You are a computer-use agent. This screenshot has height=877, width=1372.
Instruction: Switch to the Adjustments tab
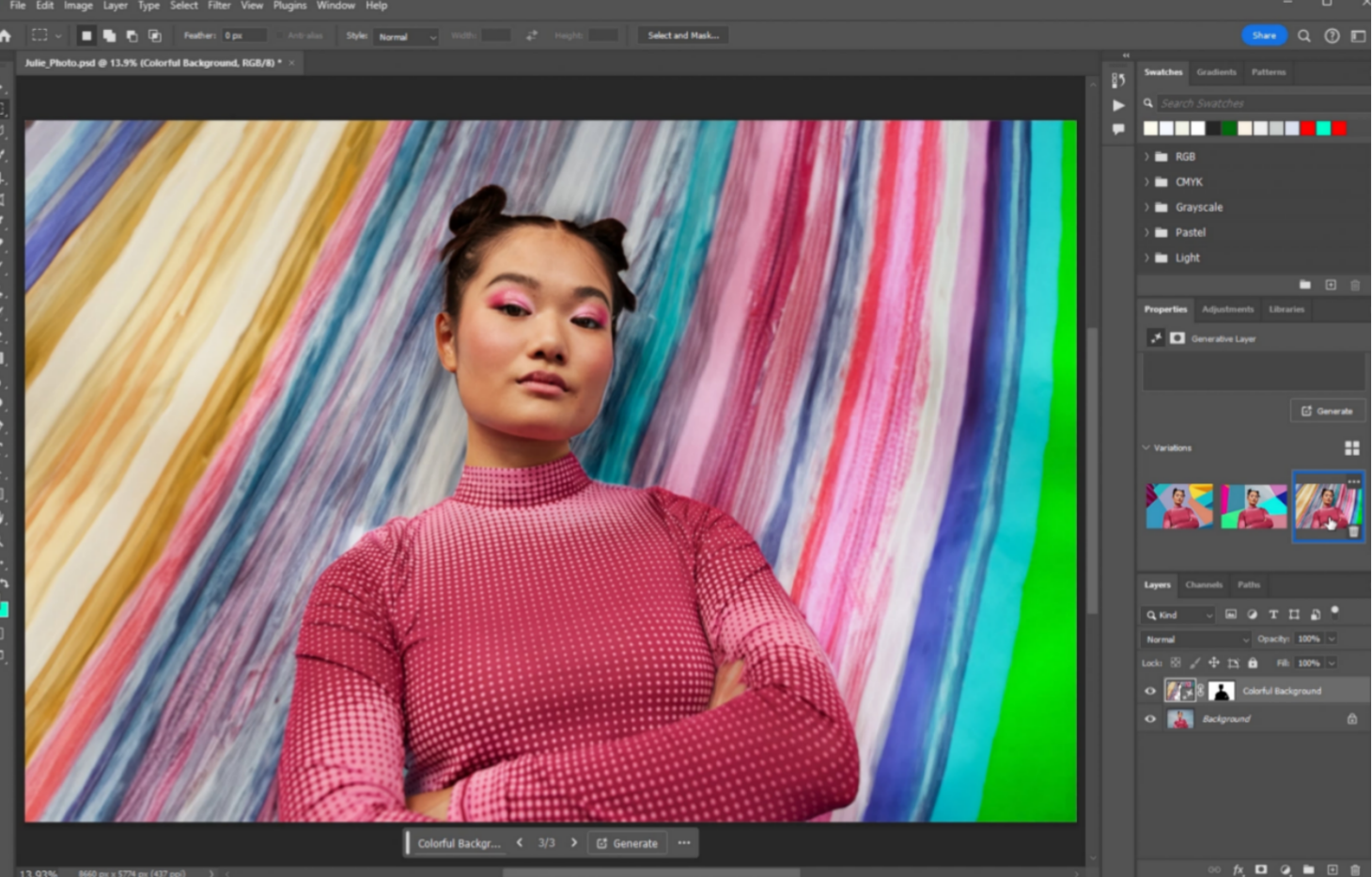tap(1227, 309)
